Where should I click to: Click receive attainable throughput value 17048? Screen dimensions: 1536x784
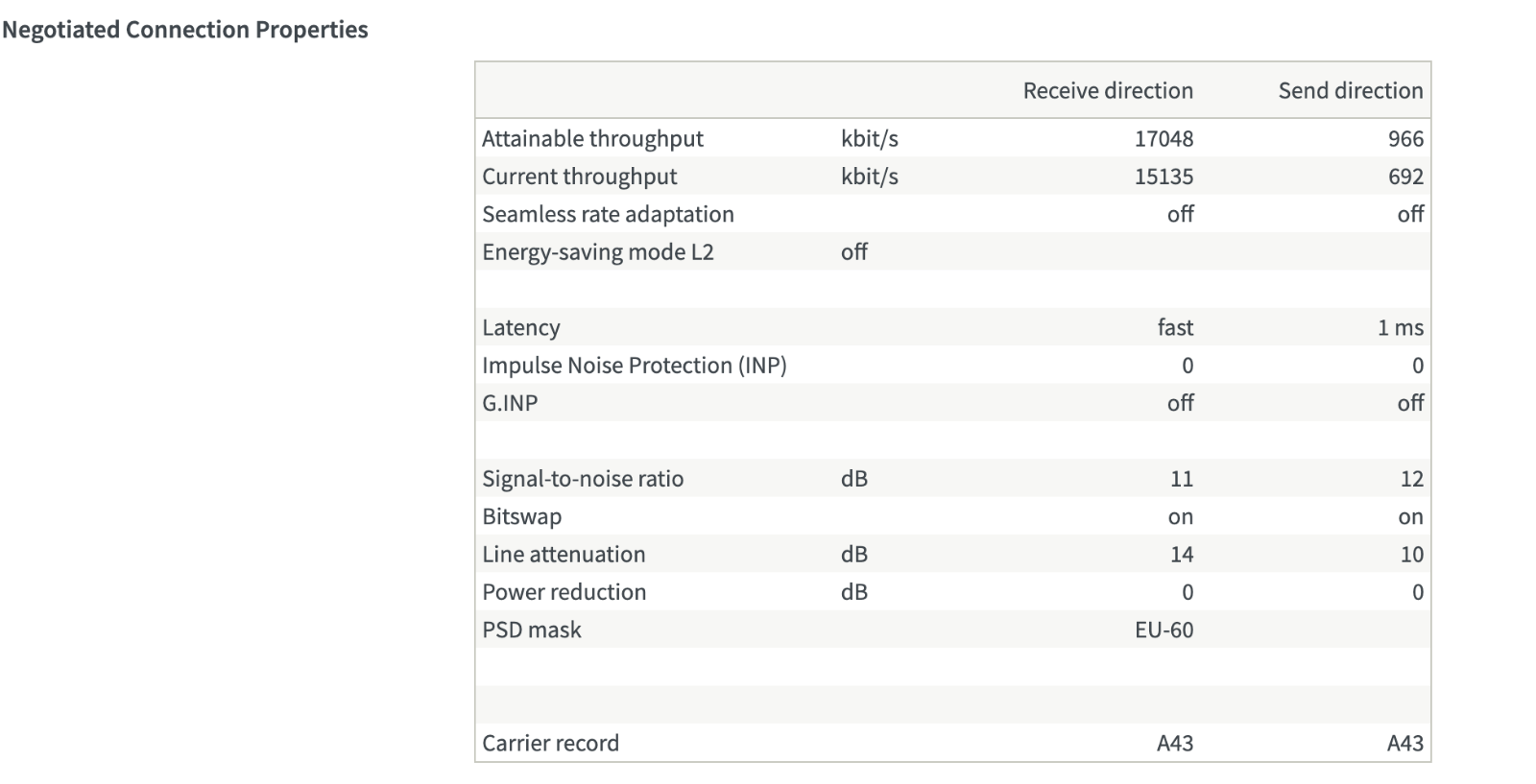1164,139
